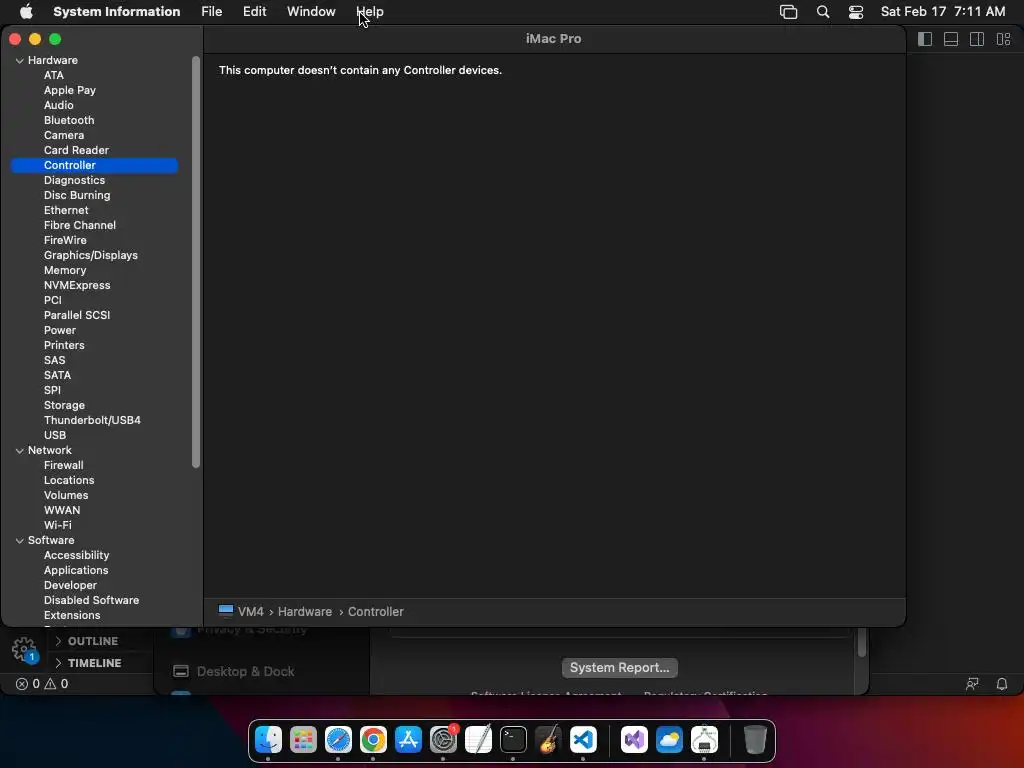Launch Google Chrome from the Dock
Viewport: 1024px width, 768px height.
[373, 740]
